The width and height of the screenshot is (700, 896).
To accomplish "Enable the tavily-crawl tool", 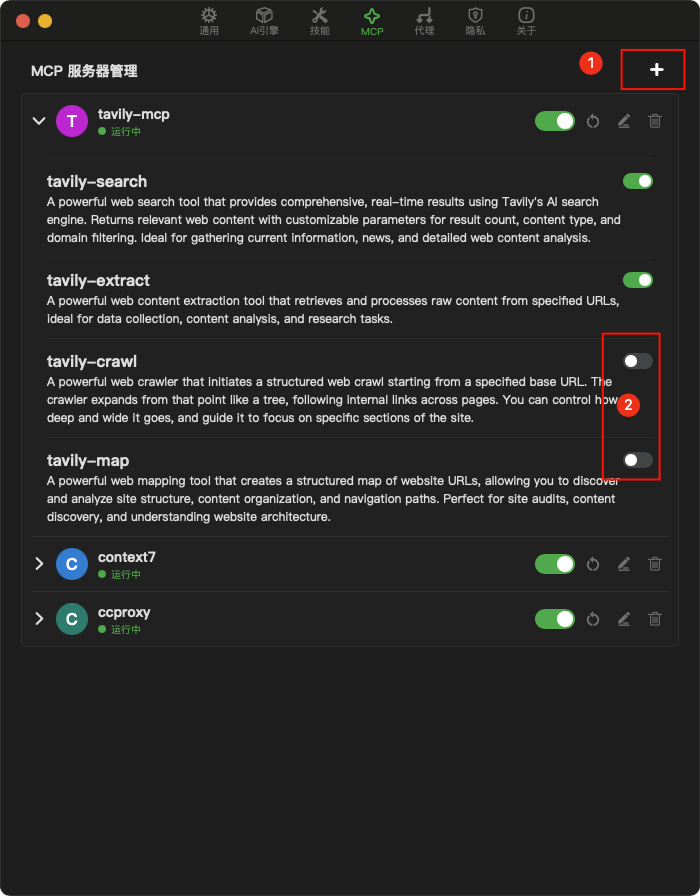I will coord(638,361).
